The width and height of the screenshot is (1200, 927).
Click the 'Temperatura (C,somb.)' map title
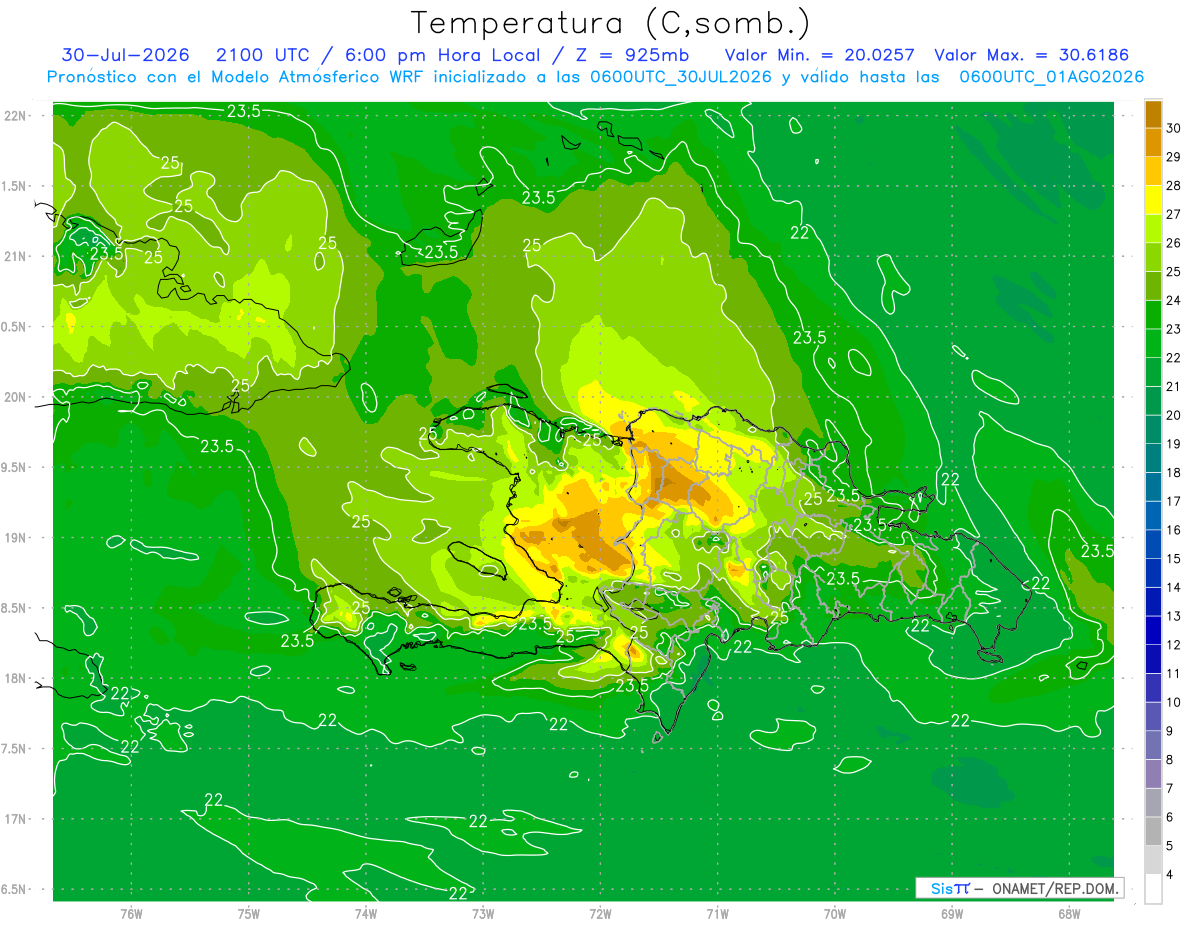tap(611, 23)
